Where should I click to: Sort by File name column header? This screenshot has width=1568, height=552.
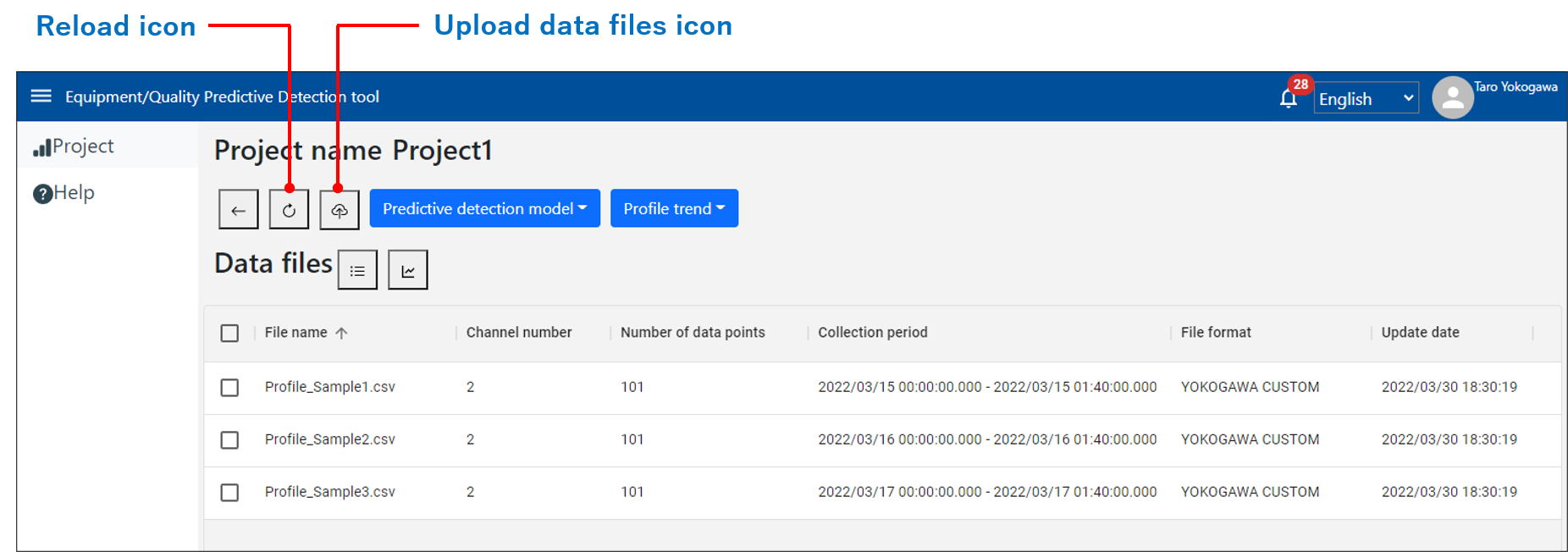point(295,333)
